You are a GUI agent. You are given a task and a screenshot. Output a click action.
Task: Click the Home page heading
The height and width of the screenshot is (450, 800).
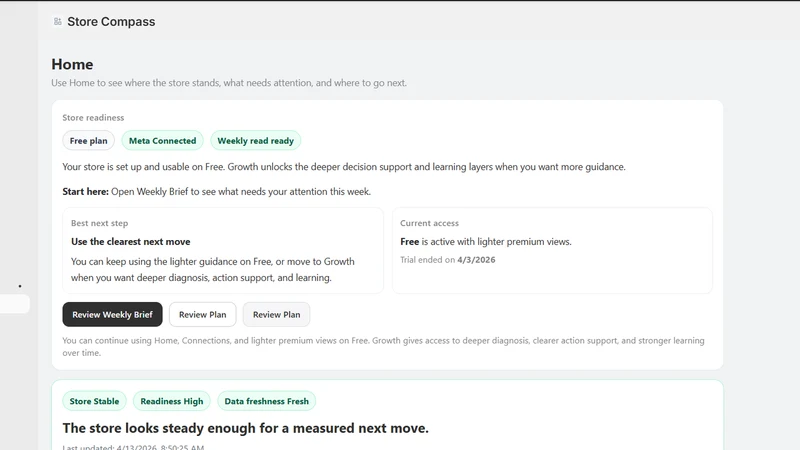pyautogui.click(x=72, y=64)
